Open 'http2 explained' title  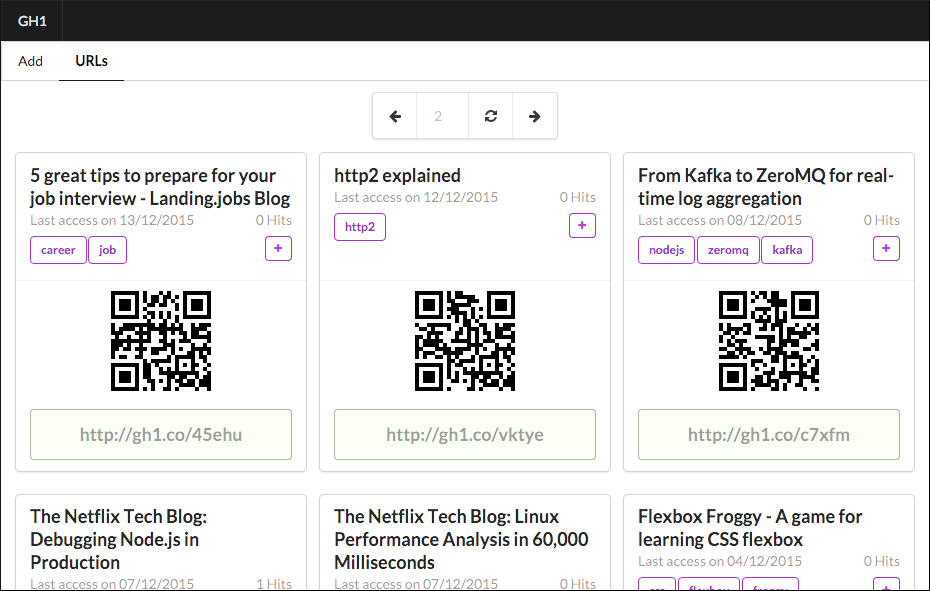coord(397,176)
